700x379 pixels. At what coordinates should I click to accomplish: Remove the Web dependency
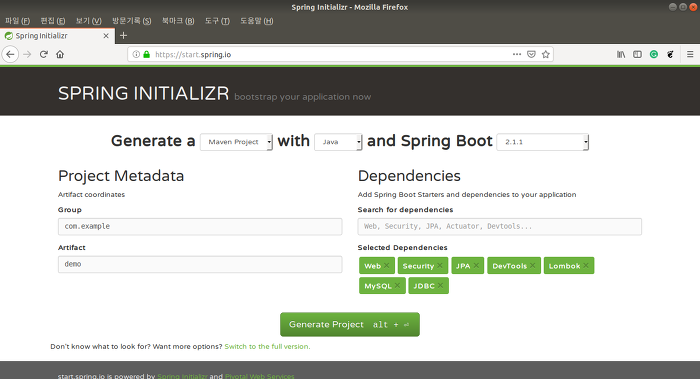(387, 266)
